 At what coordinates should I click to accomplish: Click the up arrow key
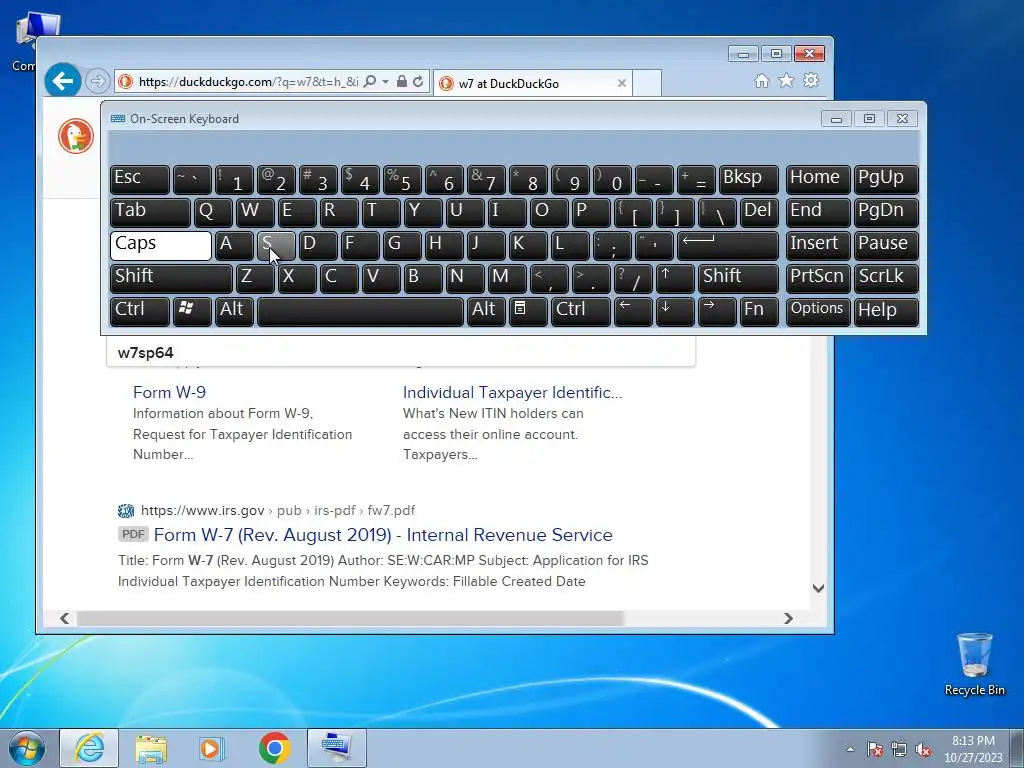[675, 278]
